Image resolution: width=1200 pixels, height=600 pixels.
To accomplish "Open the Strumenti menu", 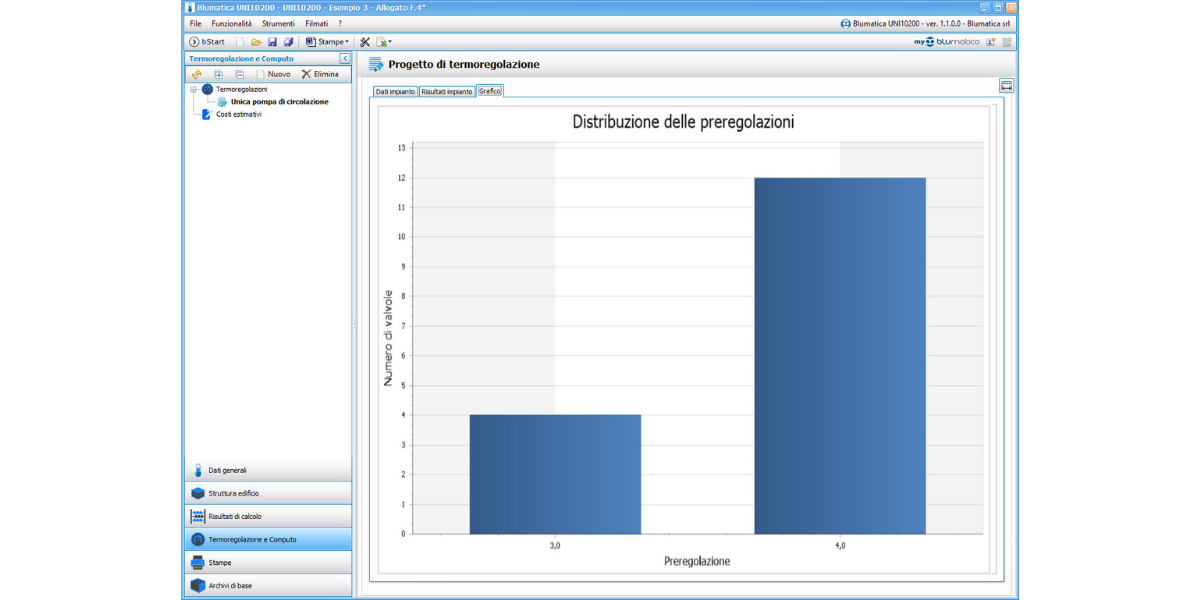I will coord(278,23).
